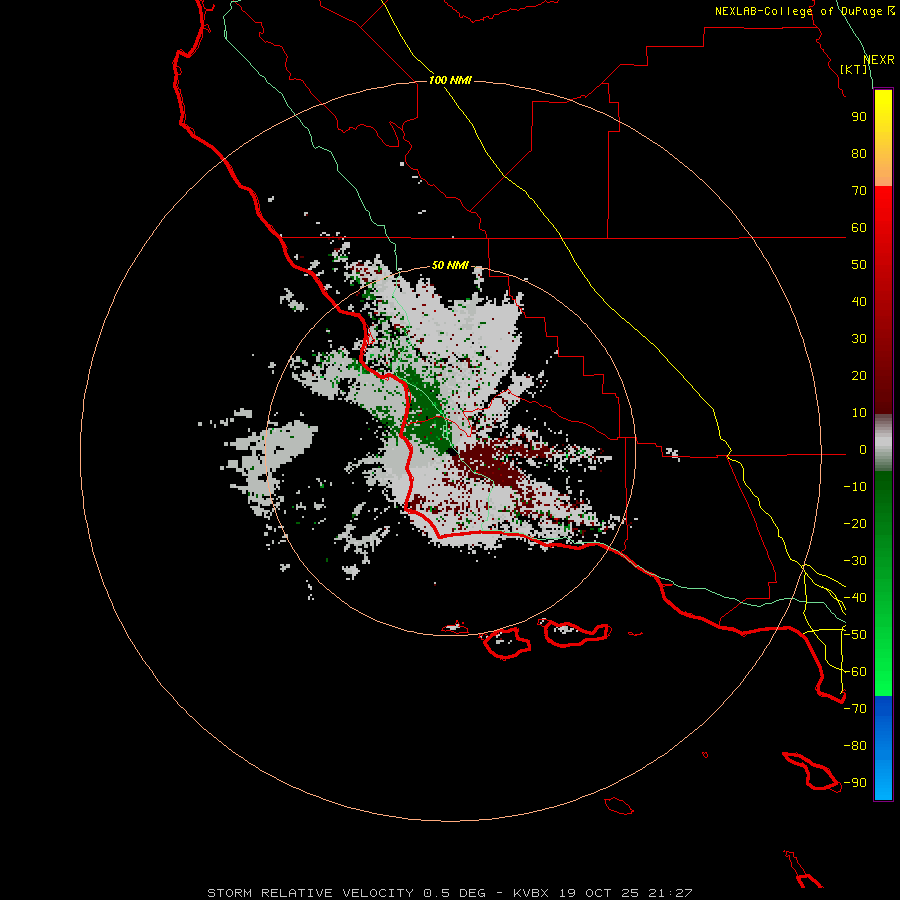Select the NEXLAB-College of DuPage credit text
Screen dimensions: 900x900
805,11
